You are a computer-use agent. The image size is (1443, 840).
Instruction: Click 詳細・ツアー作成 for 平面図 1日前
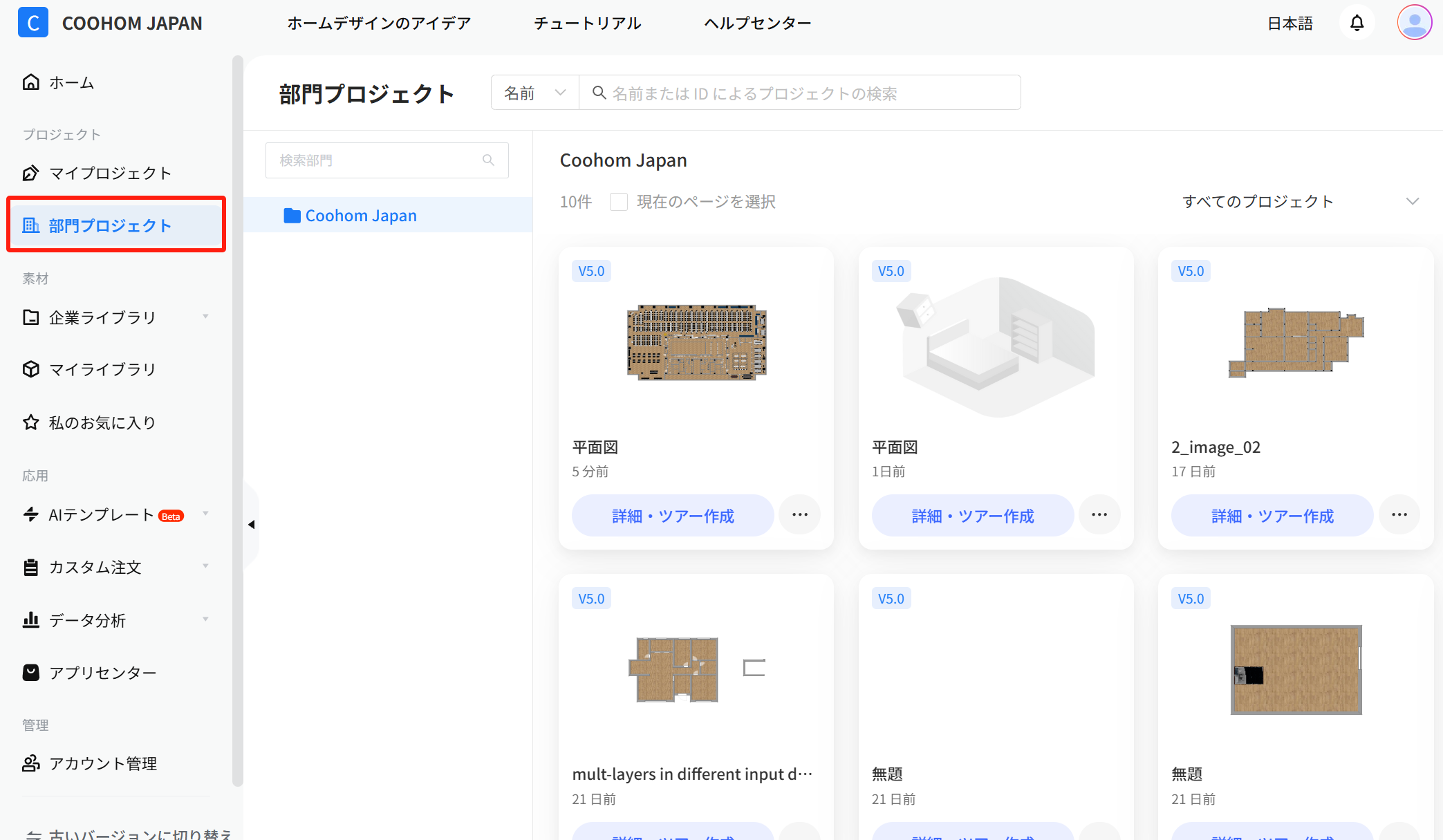973,515
